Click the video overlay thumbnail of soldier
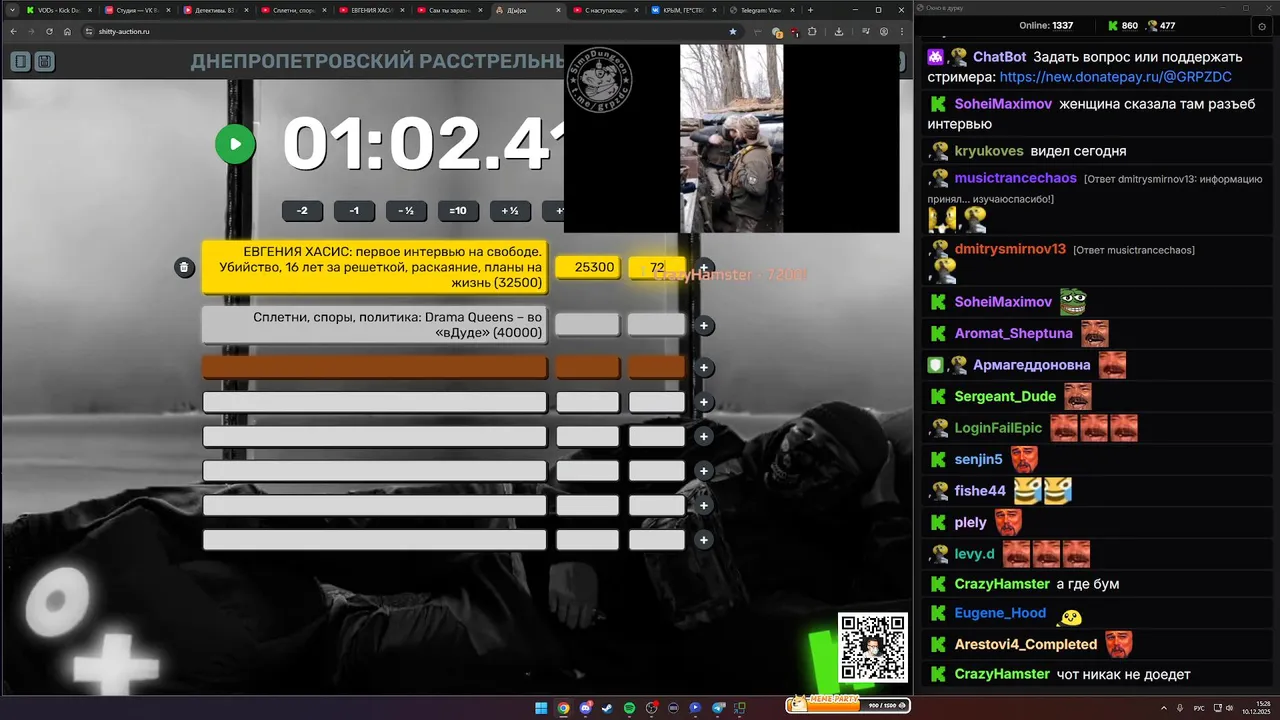 (x=732, y=138)
